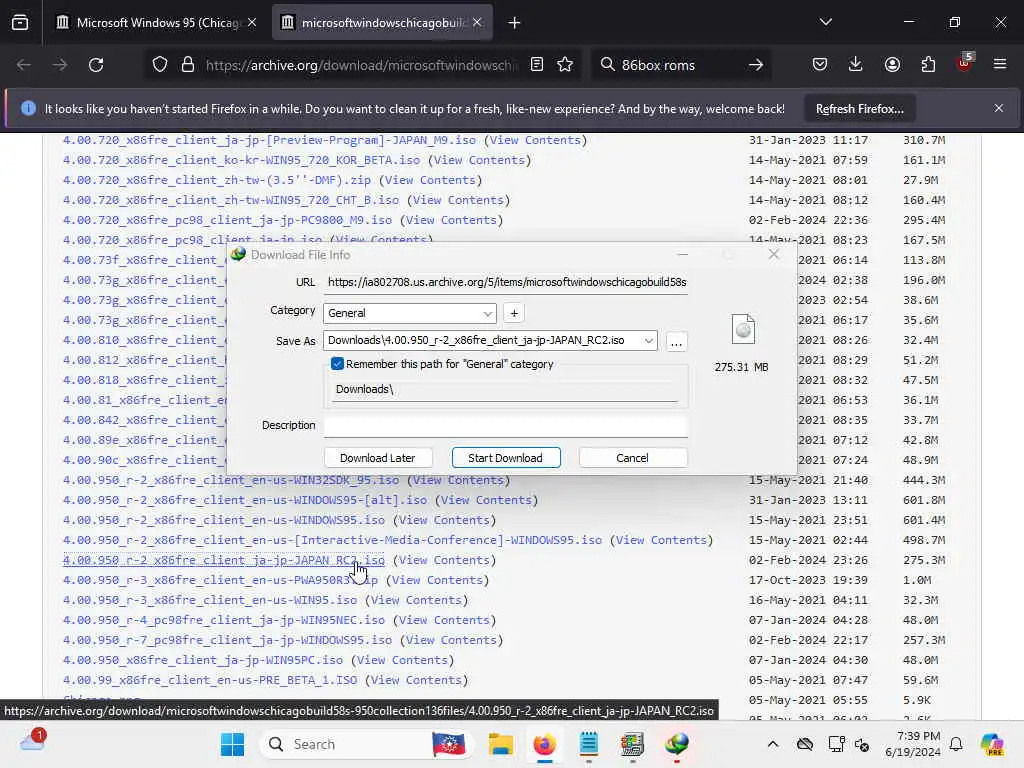Show hidden system tray icons chevron

[x=773, y=744]
